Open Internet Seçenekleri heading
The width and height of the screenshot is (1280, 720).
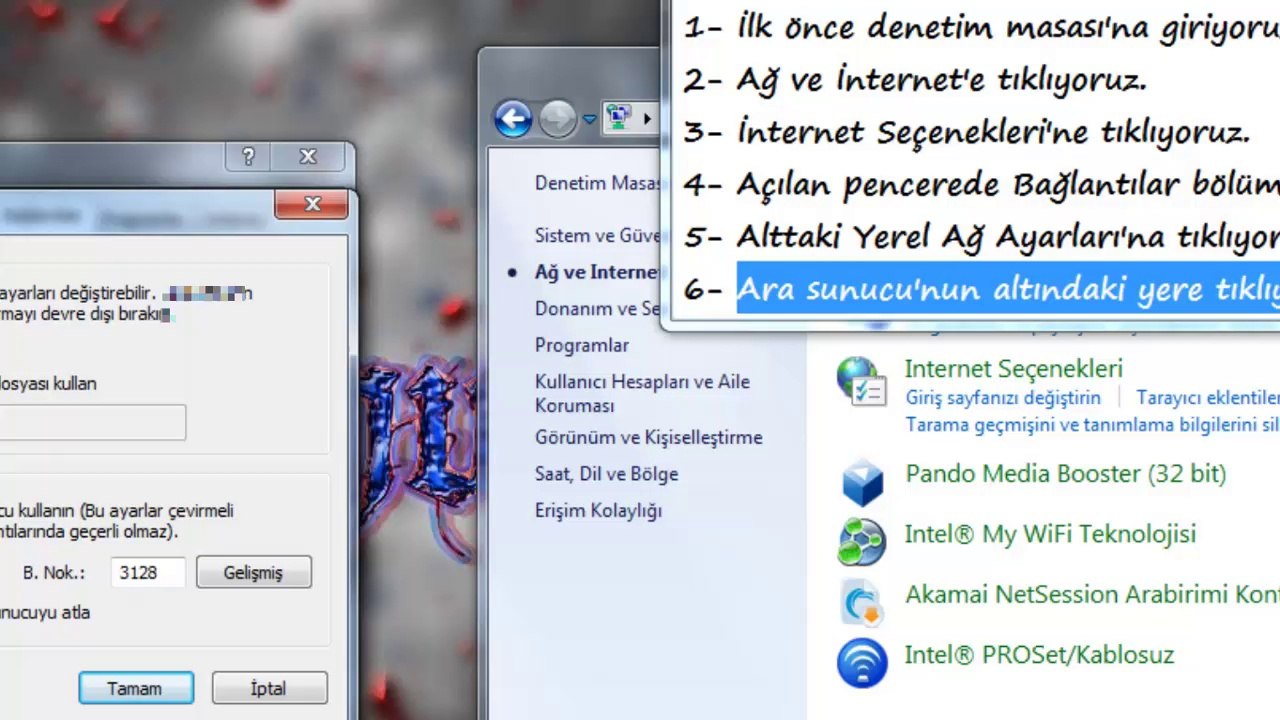[x=1013, y=369]
